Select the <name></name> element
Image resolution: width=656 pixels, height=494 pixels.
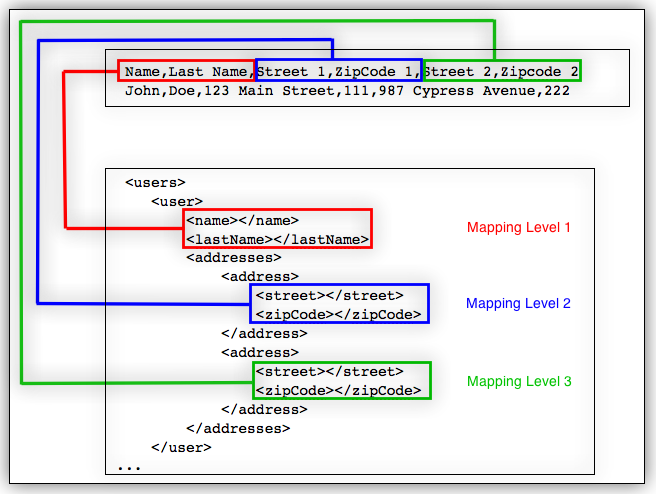pyautogui.click(x=242, y=220)
